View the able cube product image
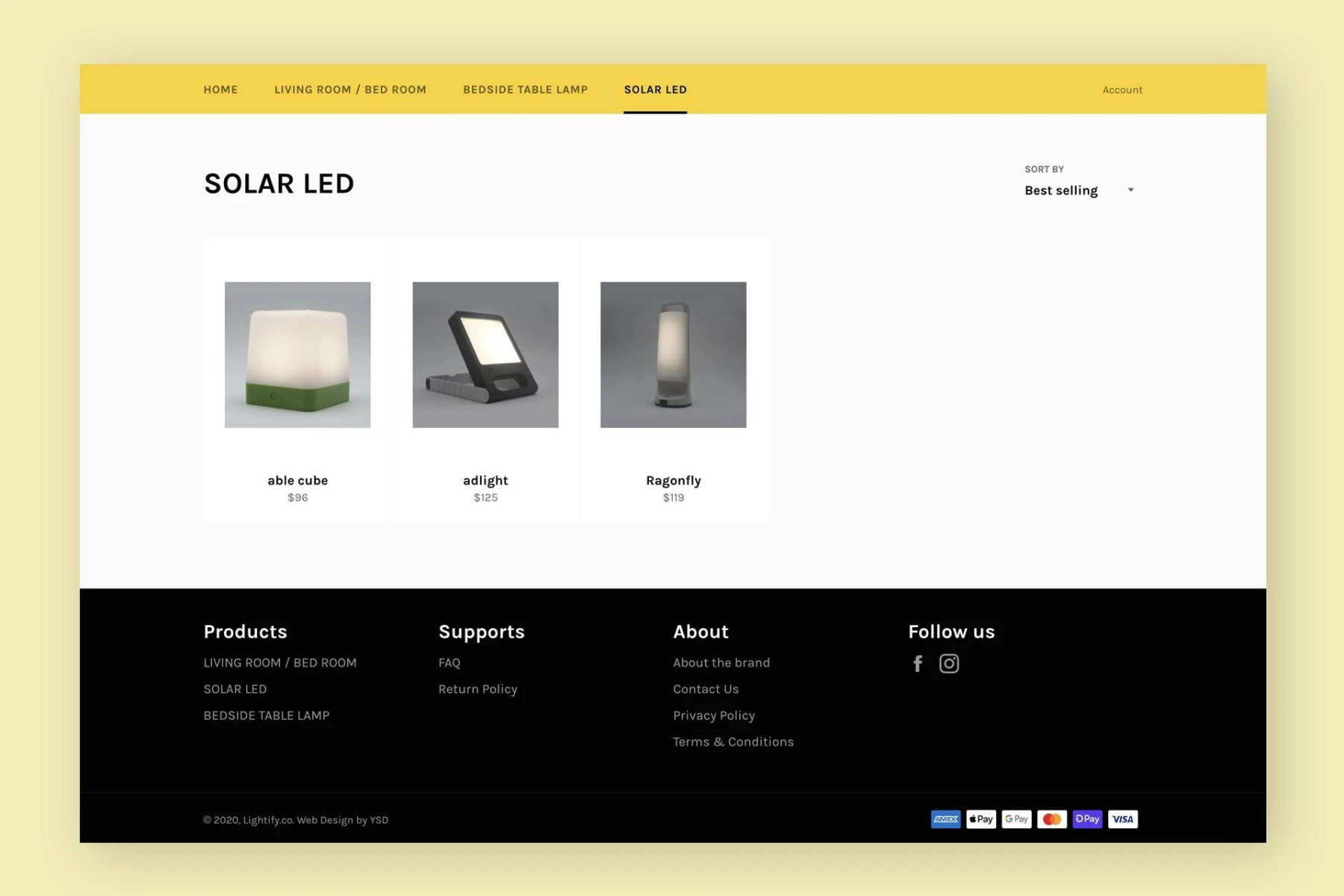This screenshot has height=896, width=1344. click(297, 355)
